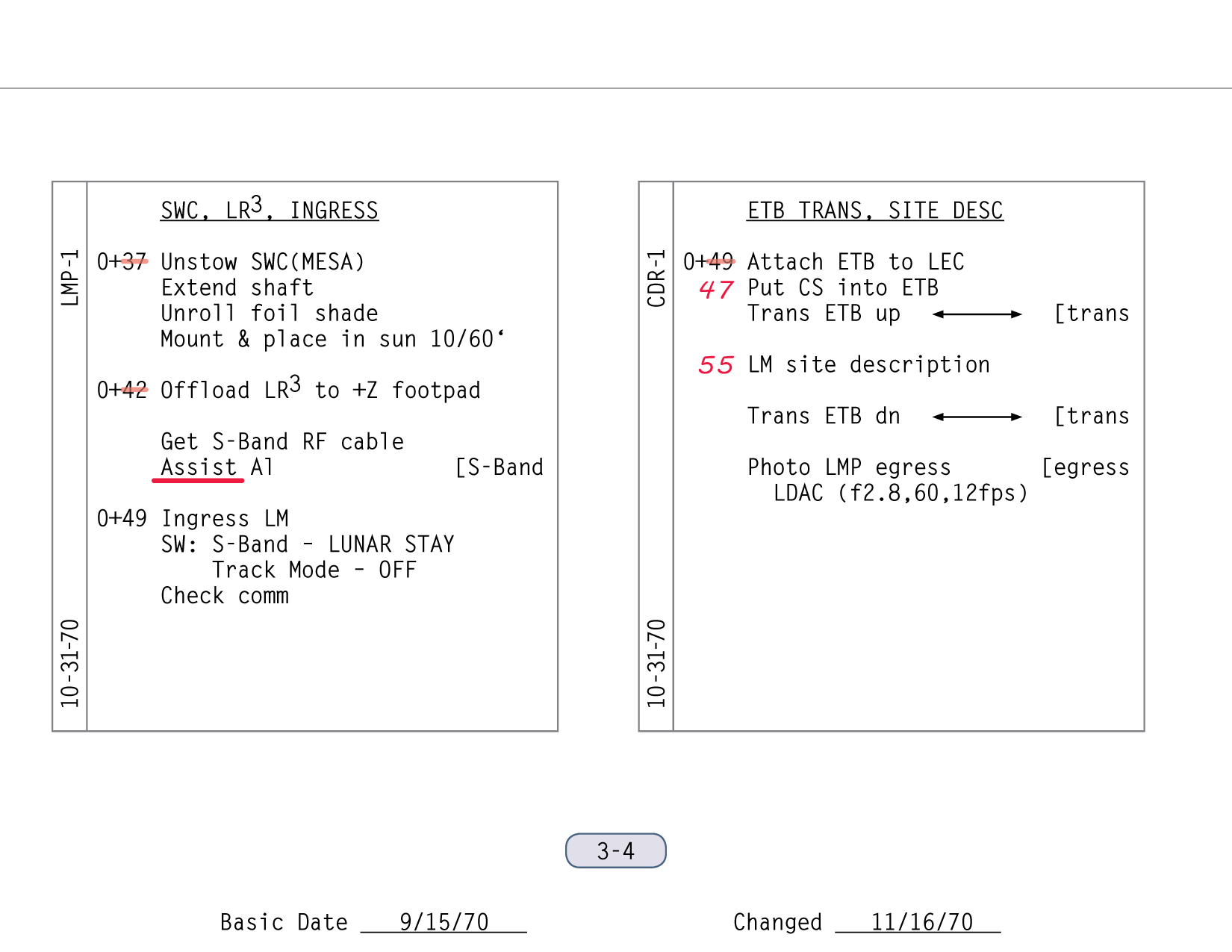Viewport: 1232px width, 952px height.
Task: Click the handwritten red 55 annotation
Action: click(x=716, y=365)
